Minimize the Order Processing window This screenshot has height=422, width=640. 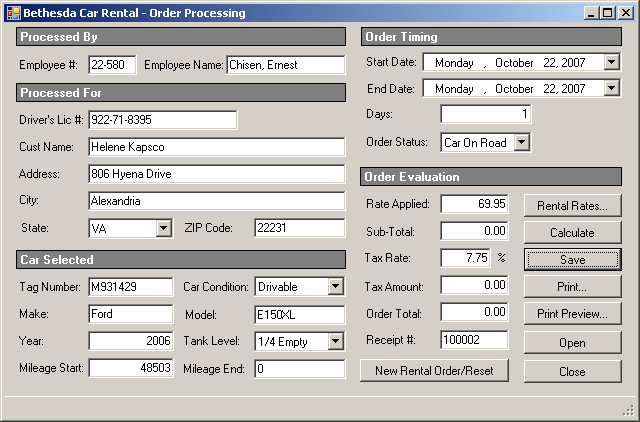(591, 13)
